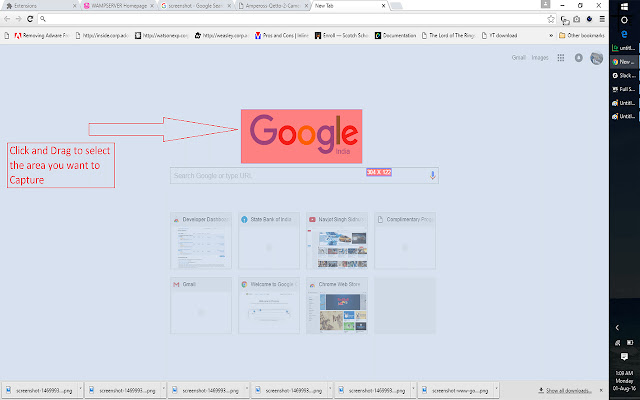Open the Other bookmarks folder
Image resolution: width=640 pixels, height=400 pixels.
583,34
